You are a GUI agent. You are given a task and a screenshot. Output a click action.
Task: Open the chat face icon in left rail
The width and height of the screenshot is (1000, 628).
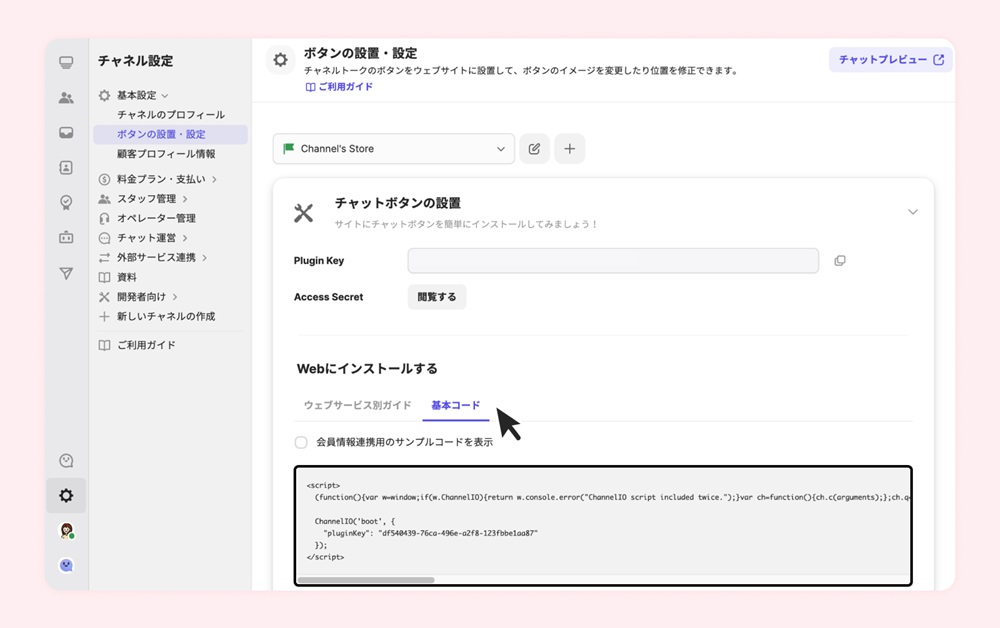click(66, 460)
